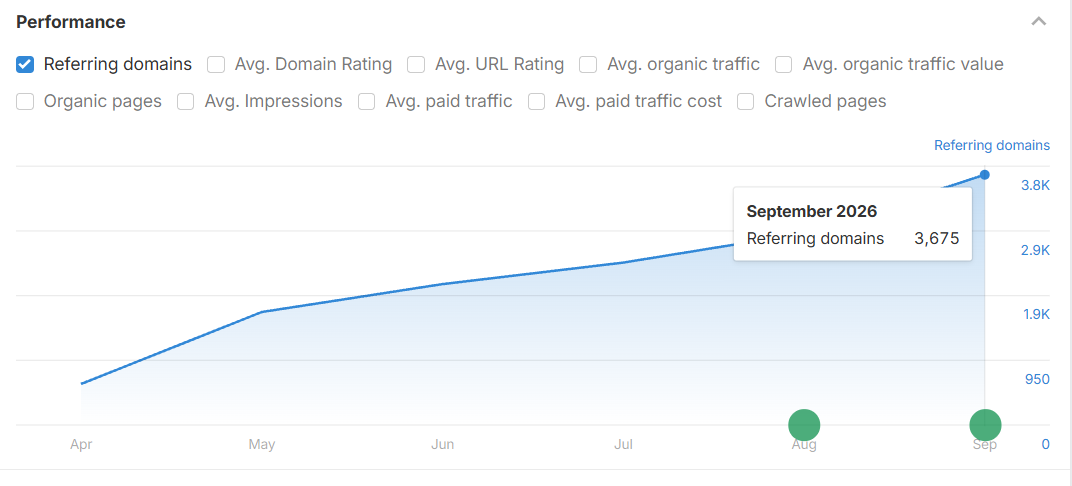Click the green marker at Aug
1072x486 pixels.
(804, 425)
